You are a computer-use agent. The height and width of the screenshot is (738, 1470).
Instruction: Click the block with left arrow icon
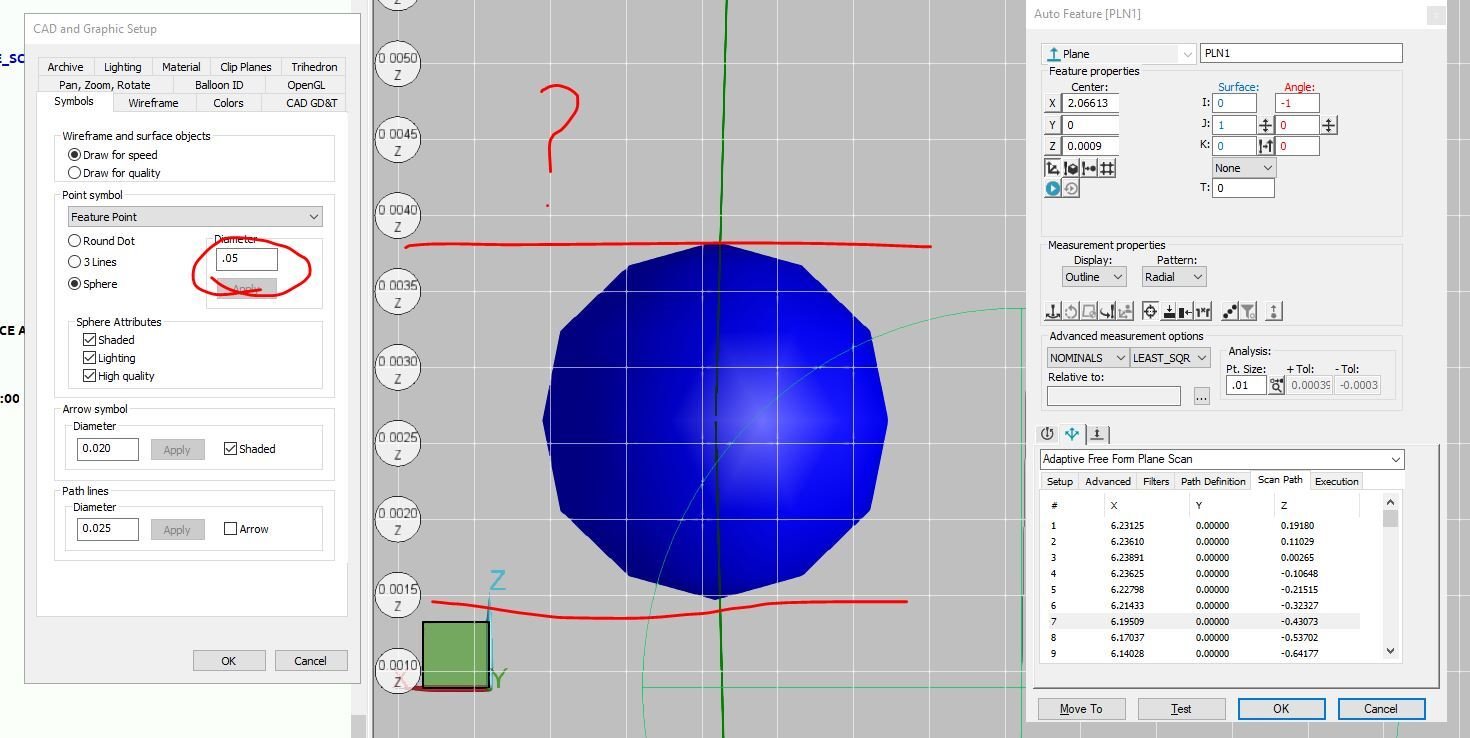[1186, 312]
